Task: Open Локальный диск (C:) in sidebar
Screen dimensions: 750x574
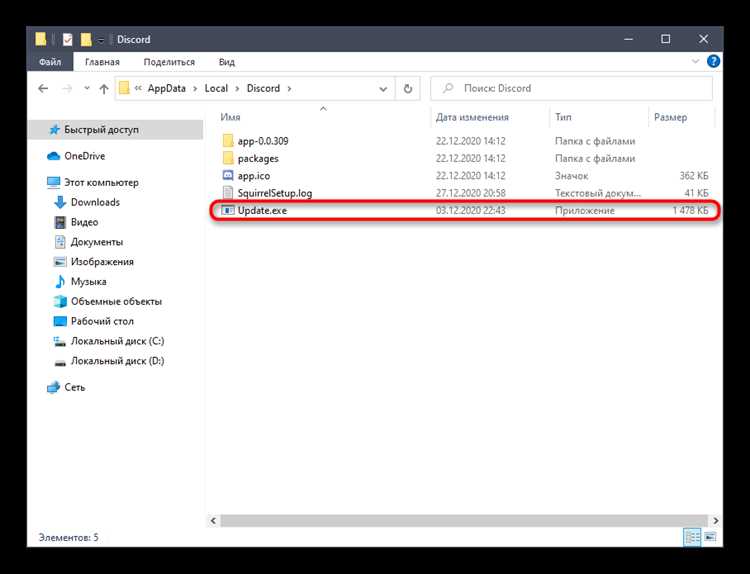Action: click(118, 342)
